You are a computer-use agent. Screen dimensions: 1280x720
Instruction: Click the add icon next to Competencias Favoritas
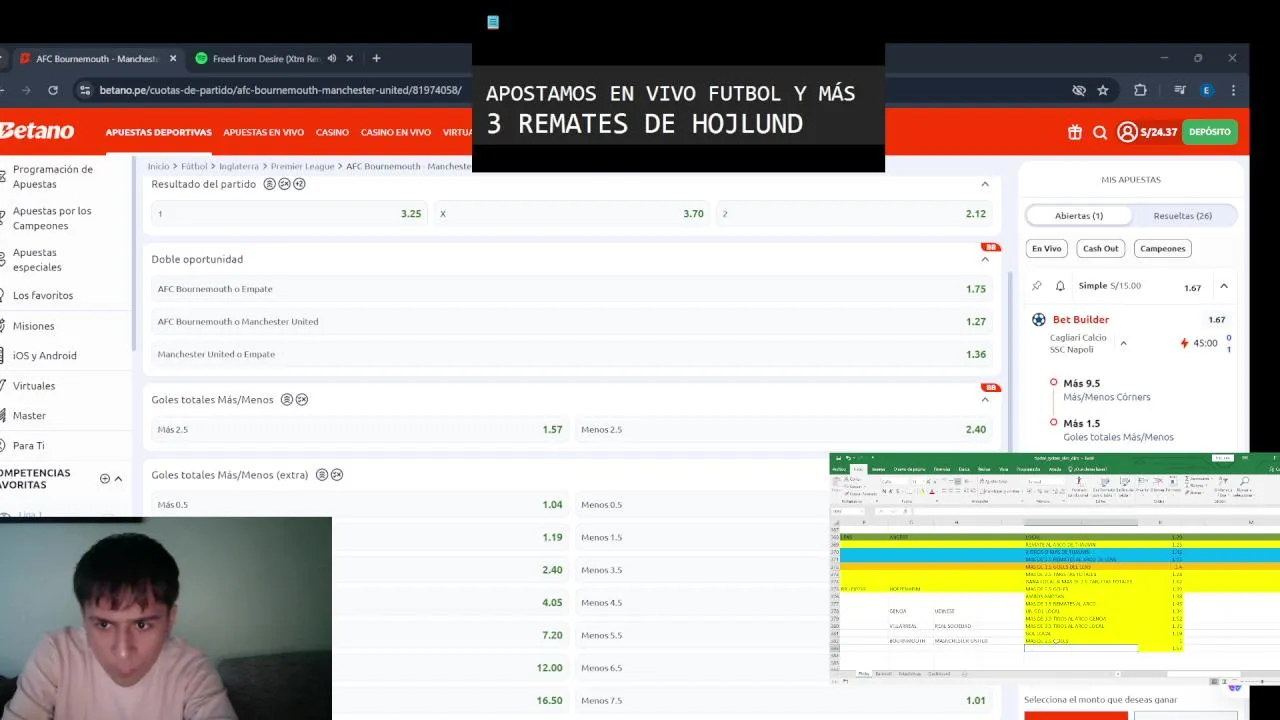click(105, 479)
